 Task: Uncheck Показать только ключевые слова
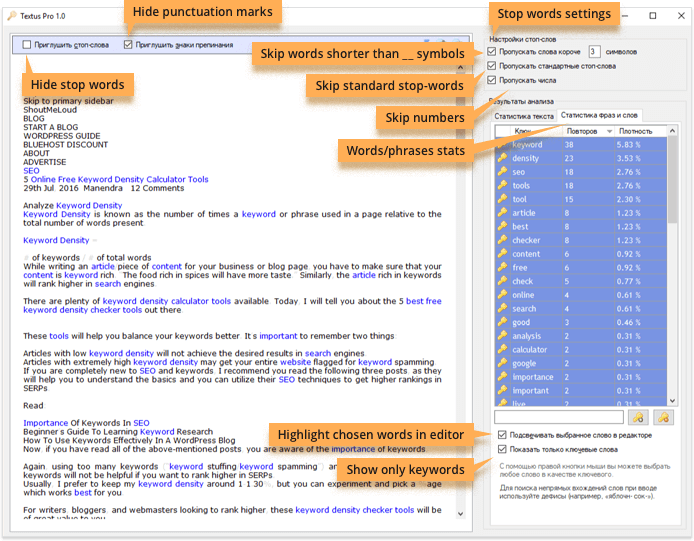click(502, 449)
